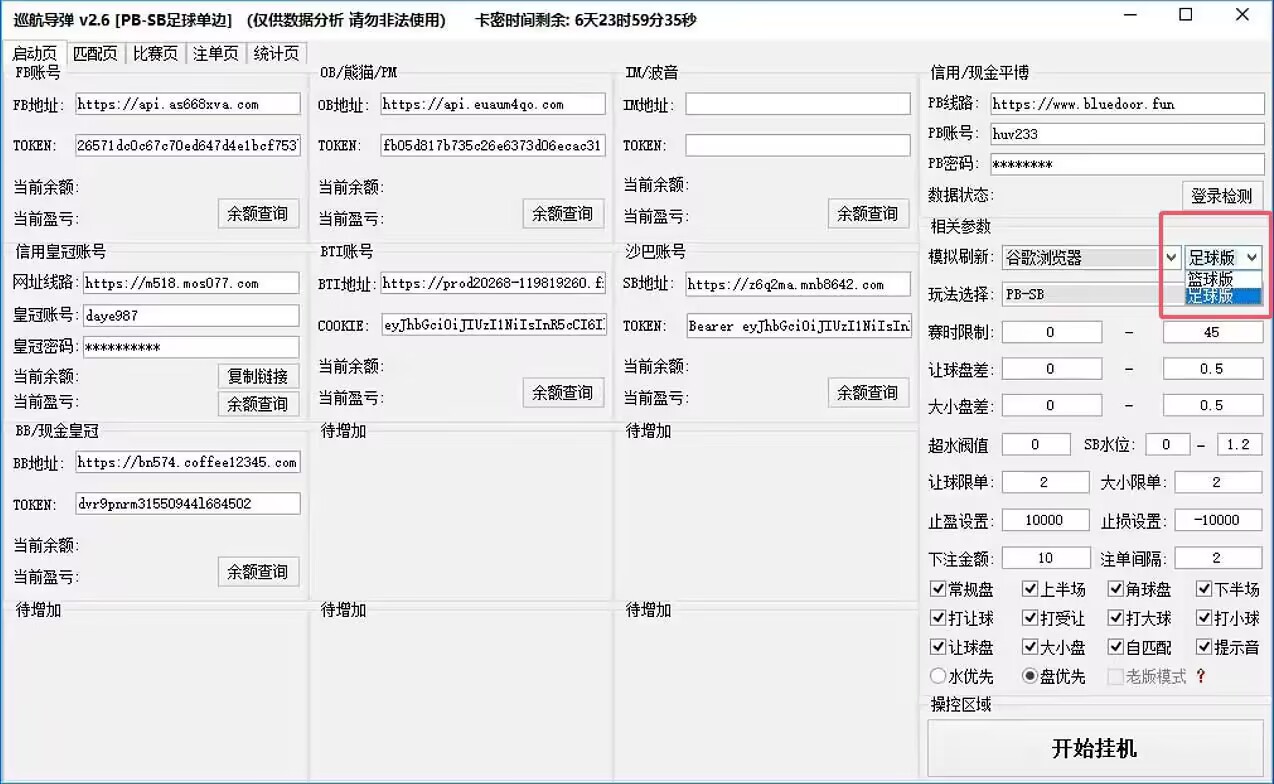Select the 水优先 radio button
This screenshot has height=784, width=1274.
pyautogui.click(x=937, y=676)
